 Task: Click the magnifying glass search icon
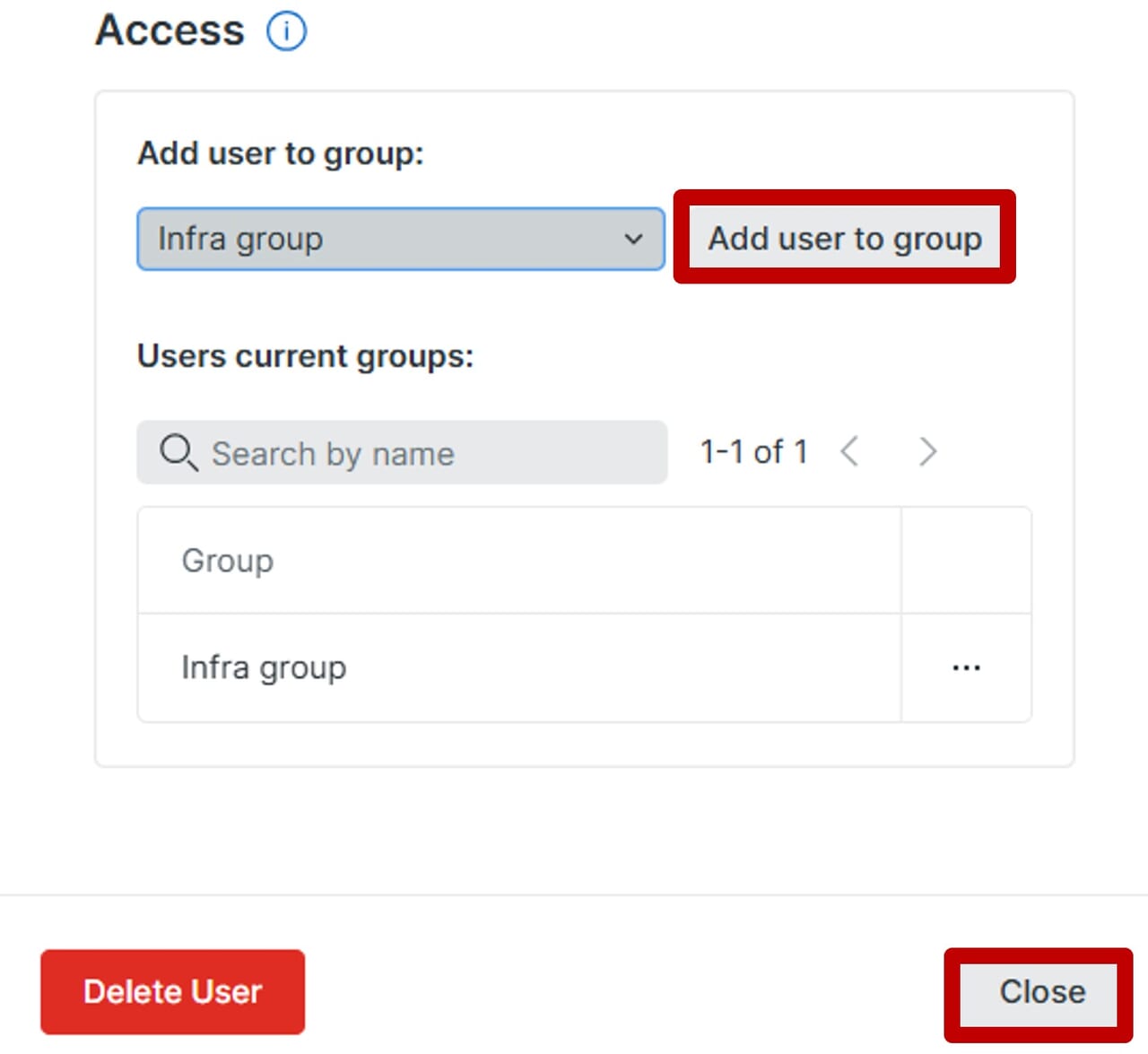pos(178,452)
